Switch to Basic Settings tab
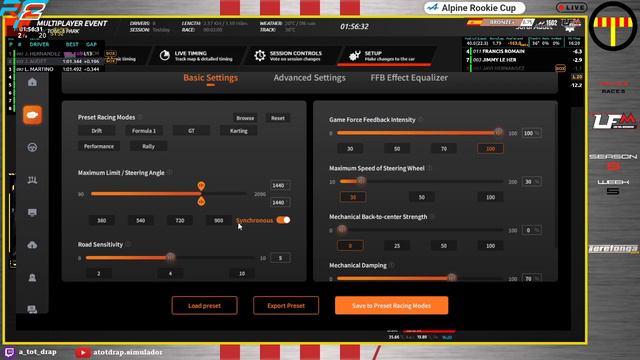The width and height of the screenshot is (640, 360). 210,78
